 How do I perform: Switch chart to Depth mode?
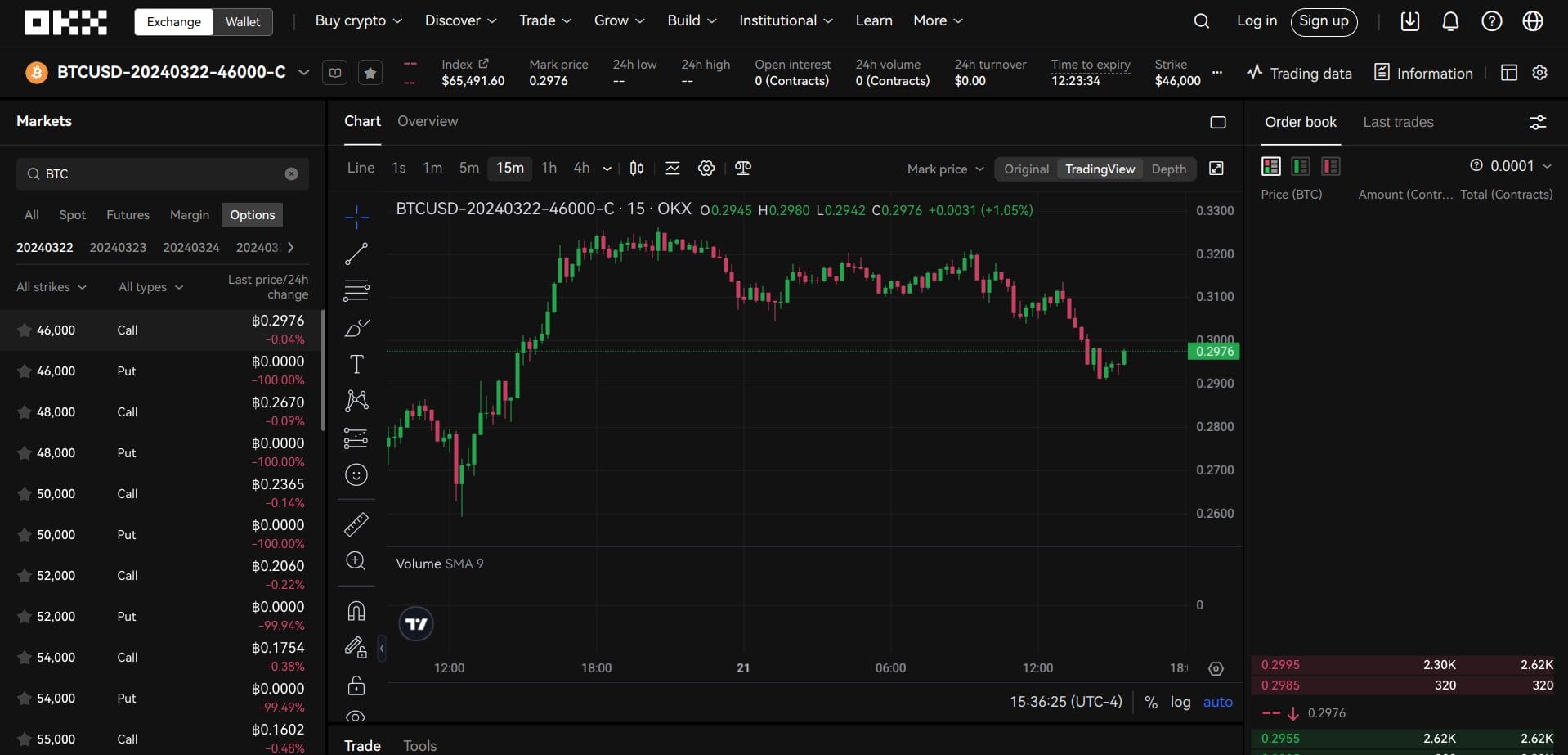tap(1168, 169)
